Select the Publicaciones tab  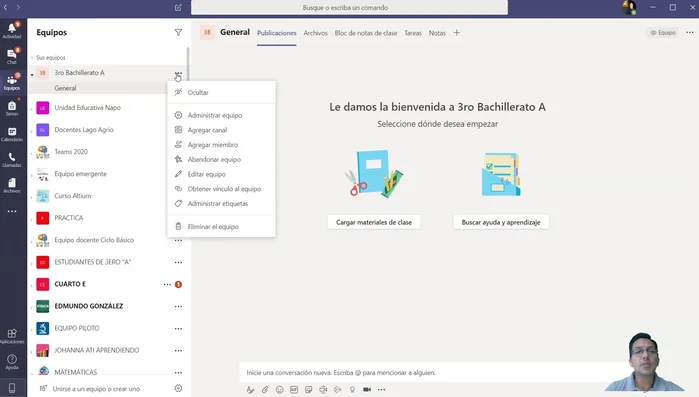[x=276, y=33]
